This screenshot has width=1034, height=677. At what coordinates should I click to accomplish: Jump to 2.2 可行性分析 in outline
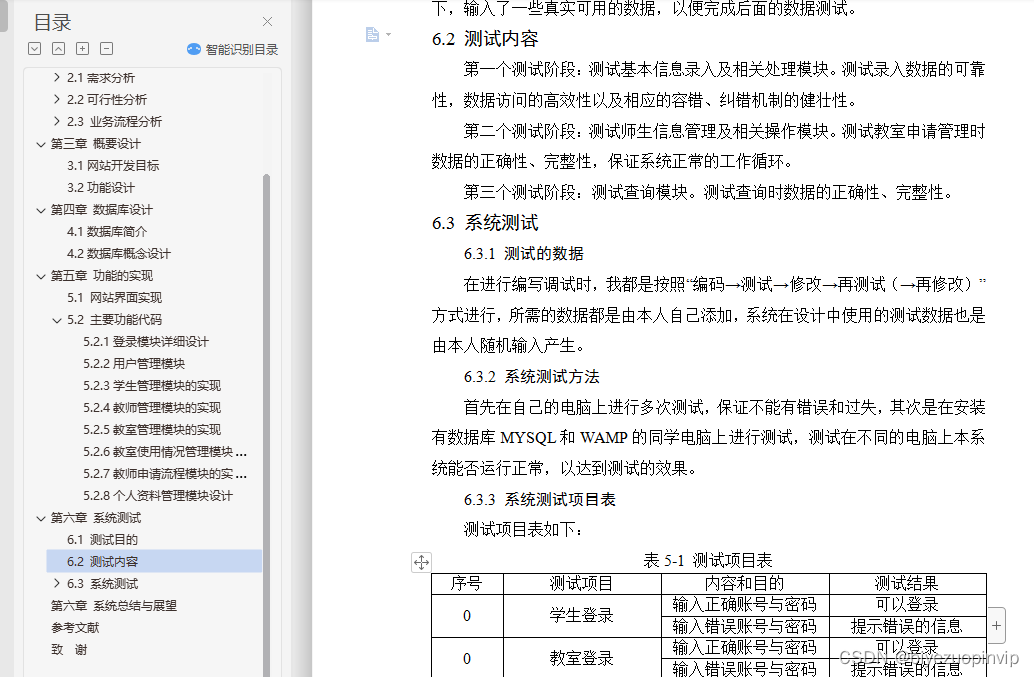pos(107,100)
